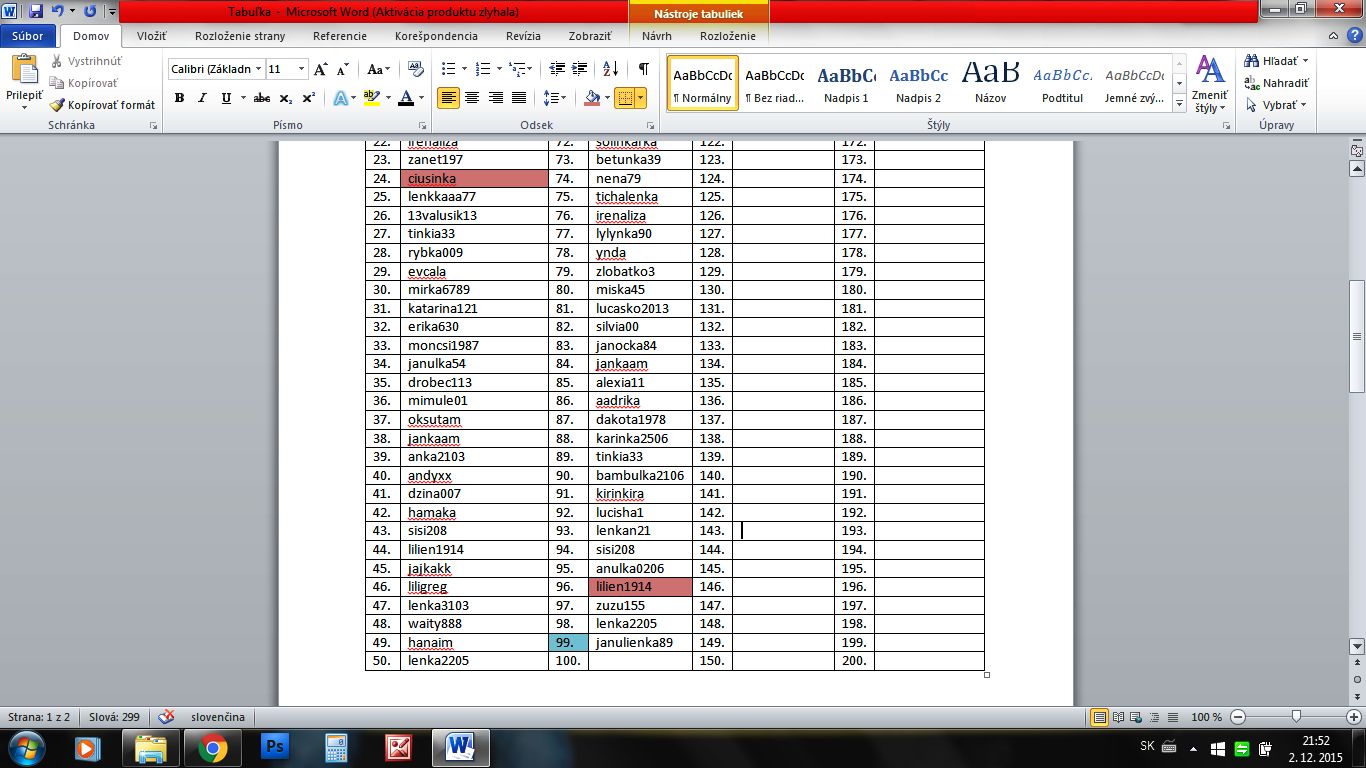The image size is (1366, 768).
Task: Click the Format Painter (Kopírovať formát) button
Action: point(103,105)
